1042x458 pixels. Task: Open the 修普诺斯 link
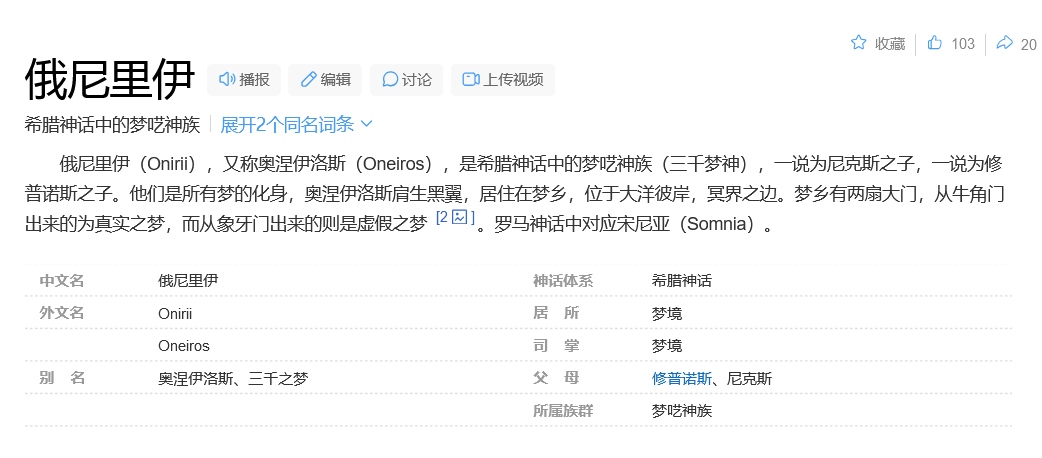coord(682,379)
